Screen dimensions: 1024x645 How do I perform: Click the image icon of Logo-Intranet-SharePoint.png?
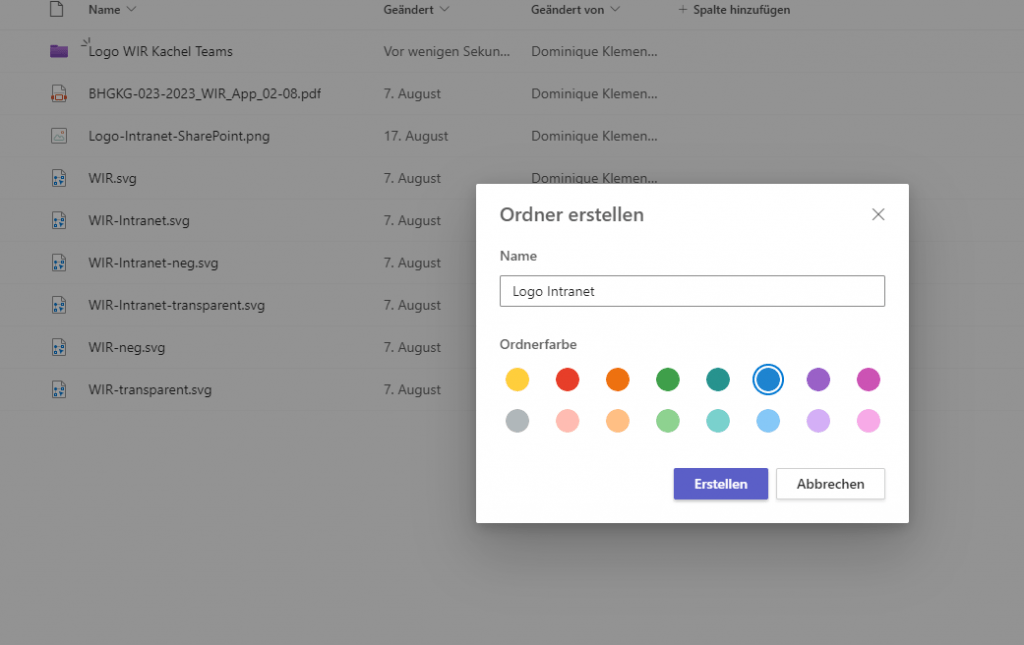pyautogui.click(x=58, y=136)
